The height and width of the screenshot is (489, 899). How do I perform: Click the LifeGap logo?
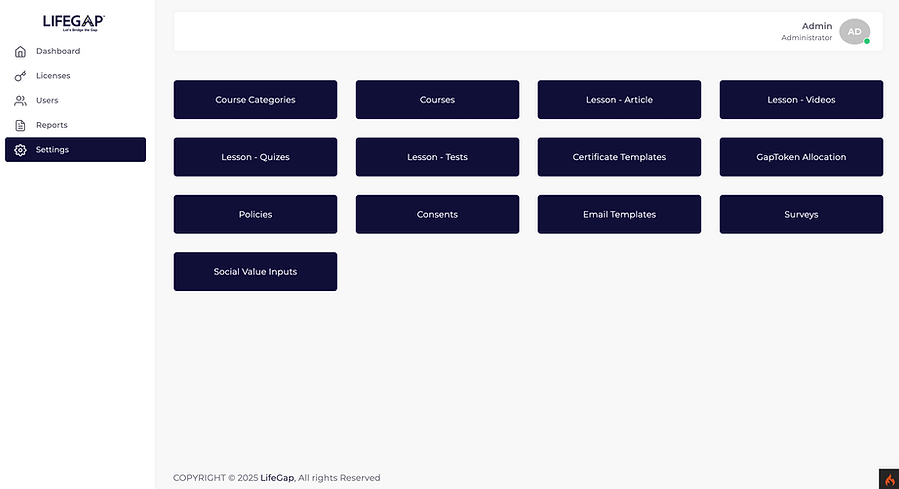click(74, 22)
